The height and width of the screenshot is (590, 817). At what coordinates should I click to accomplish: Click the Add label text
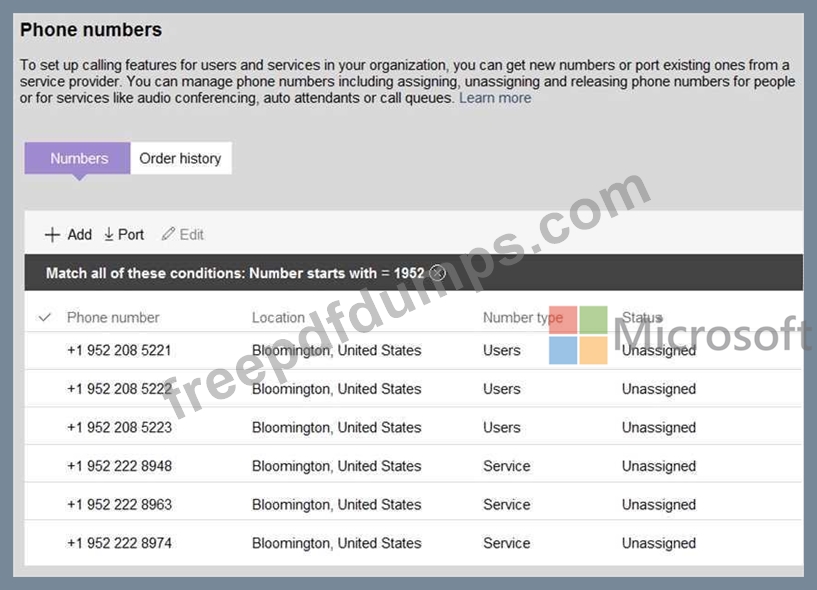79,235
